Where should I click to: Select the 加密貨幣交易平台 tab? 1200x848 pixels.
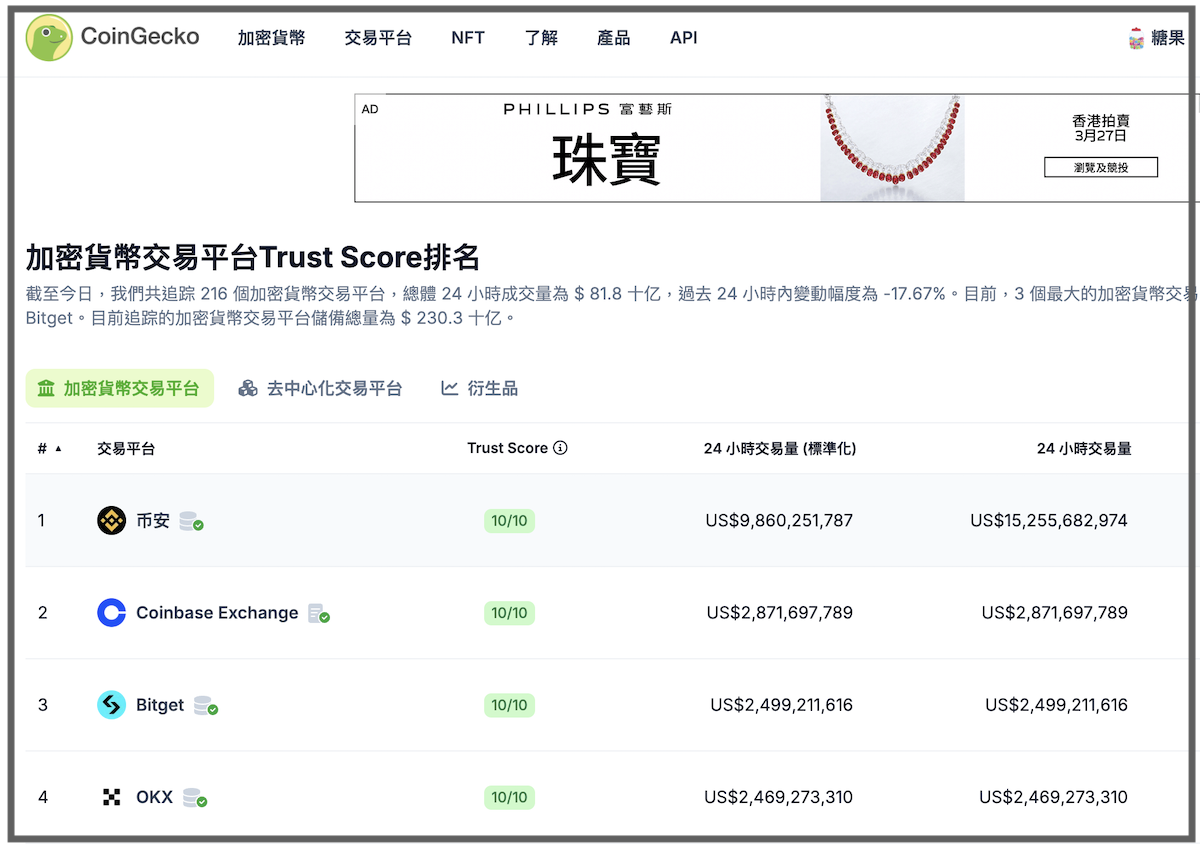point(119,388)
